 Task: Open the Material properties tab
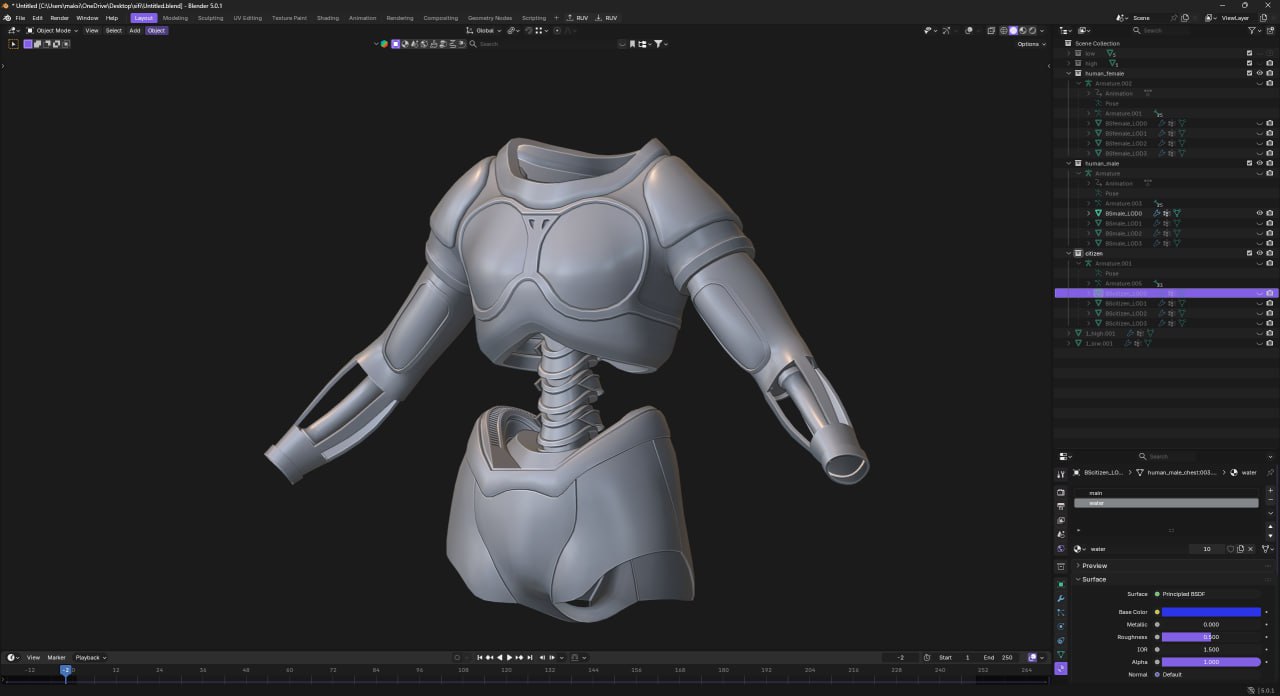pos(1061,668)
